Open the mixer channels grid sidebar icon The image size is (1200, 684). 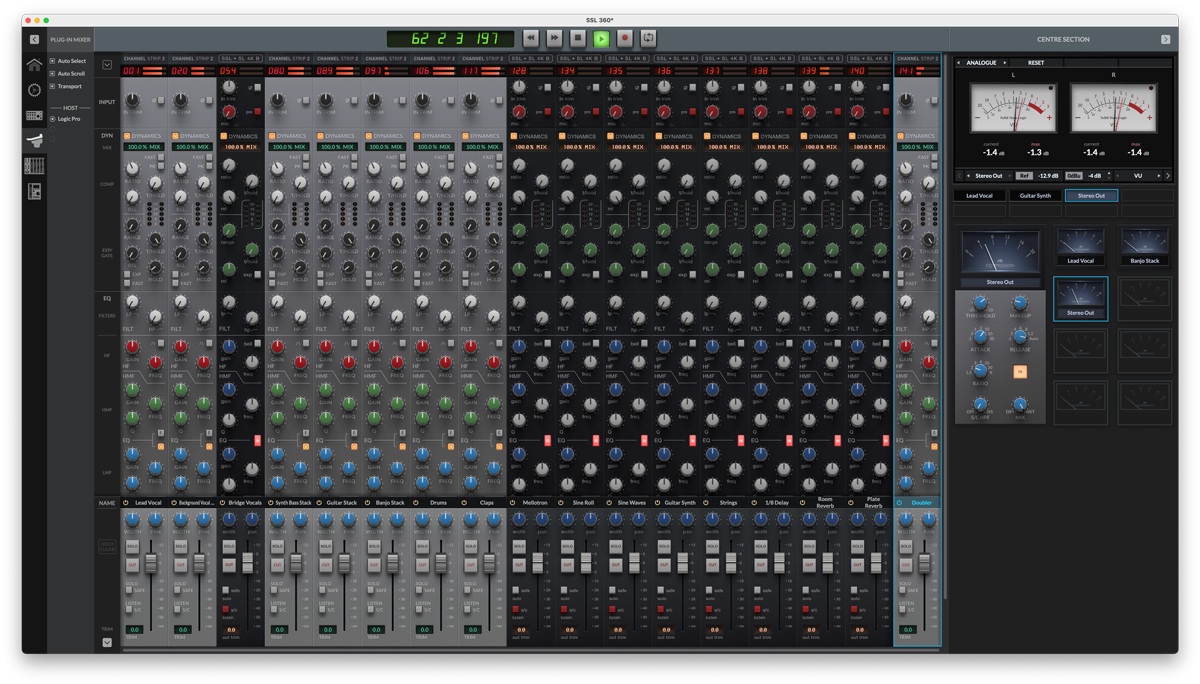[x=34, y=165]
